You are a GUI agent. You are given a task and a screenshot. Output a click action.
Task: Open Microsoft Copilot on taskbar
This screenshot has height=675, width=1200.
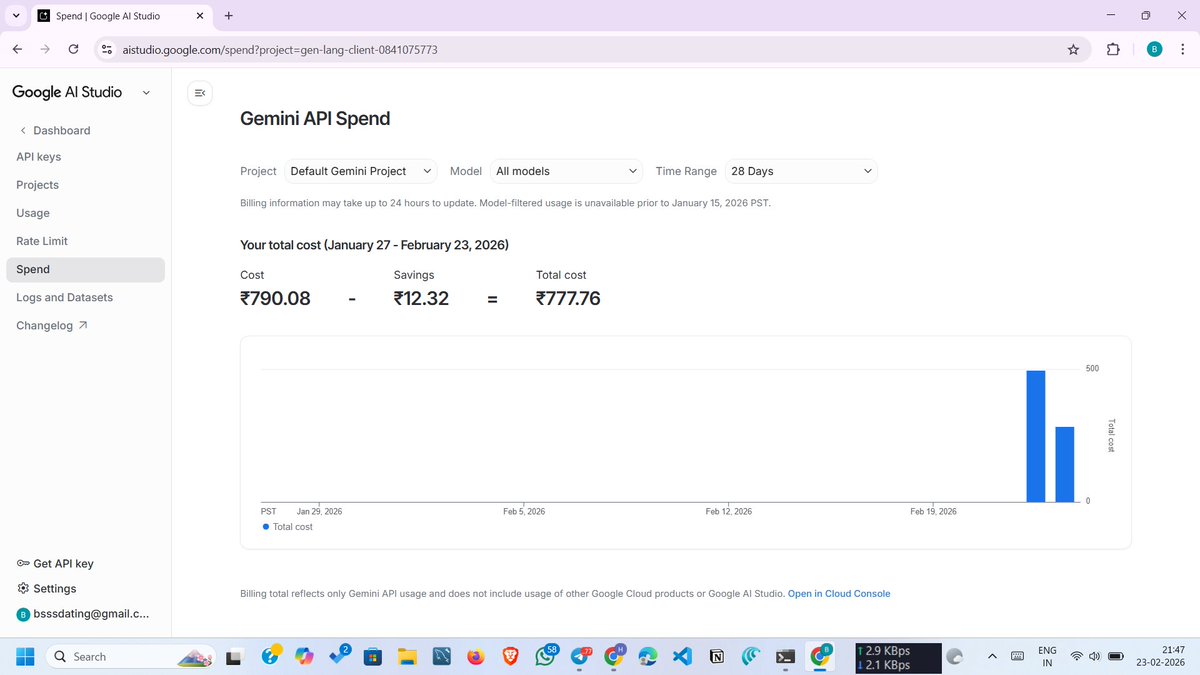tap(303, 657)
